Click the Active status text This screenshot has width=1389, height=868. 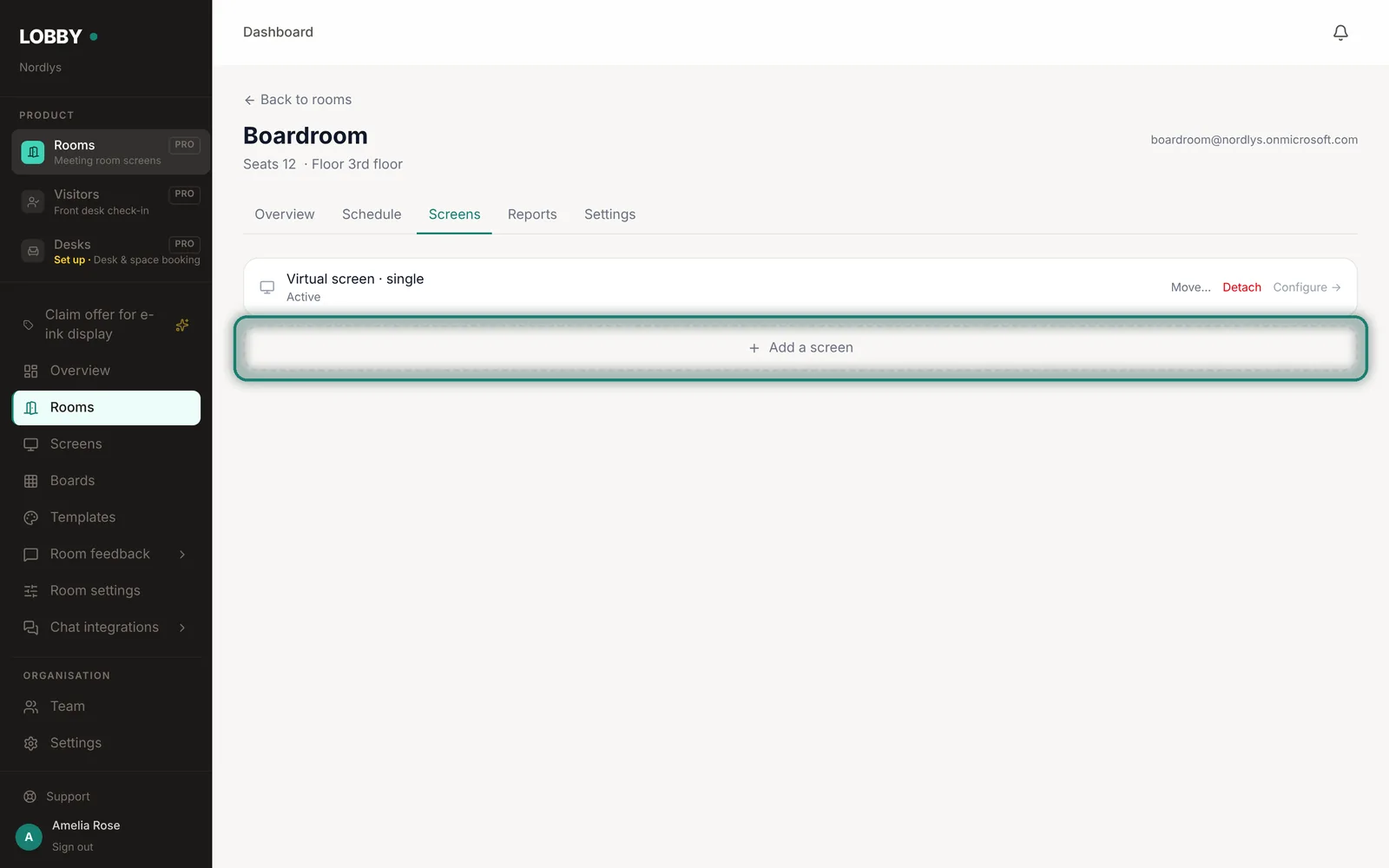pos(303,297)
